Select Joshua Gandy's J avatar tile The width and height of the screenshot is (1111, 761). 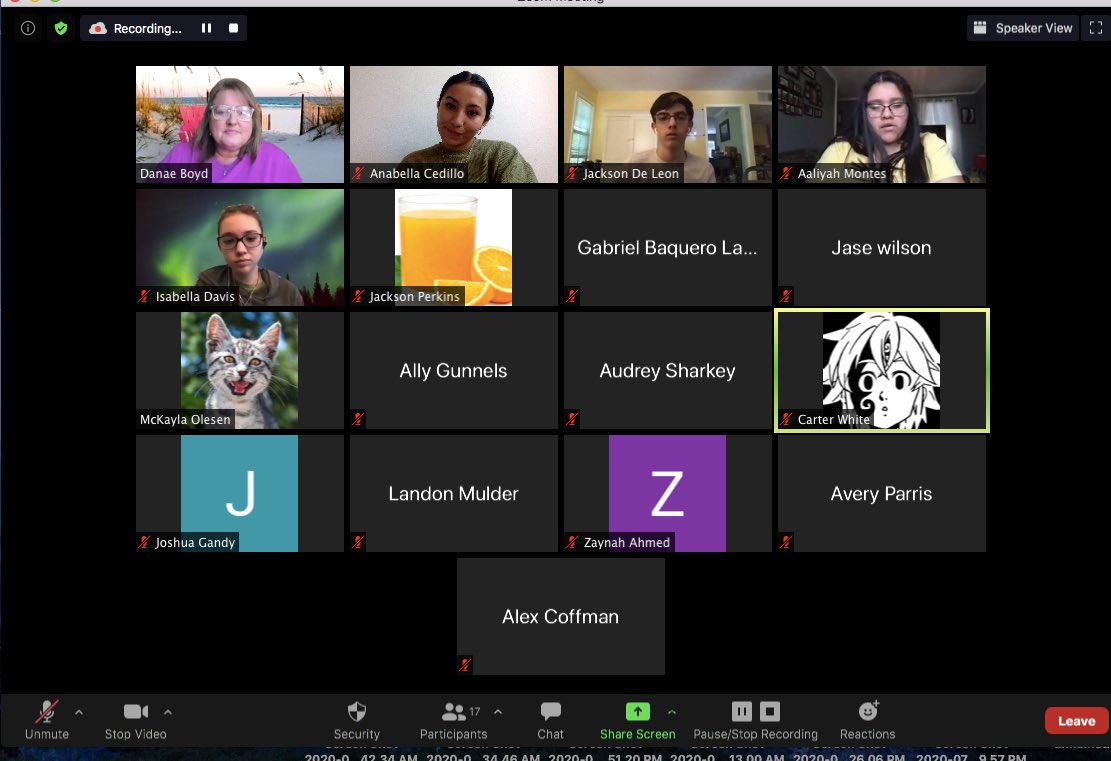click(x=239, y=493)
